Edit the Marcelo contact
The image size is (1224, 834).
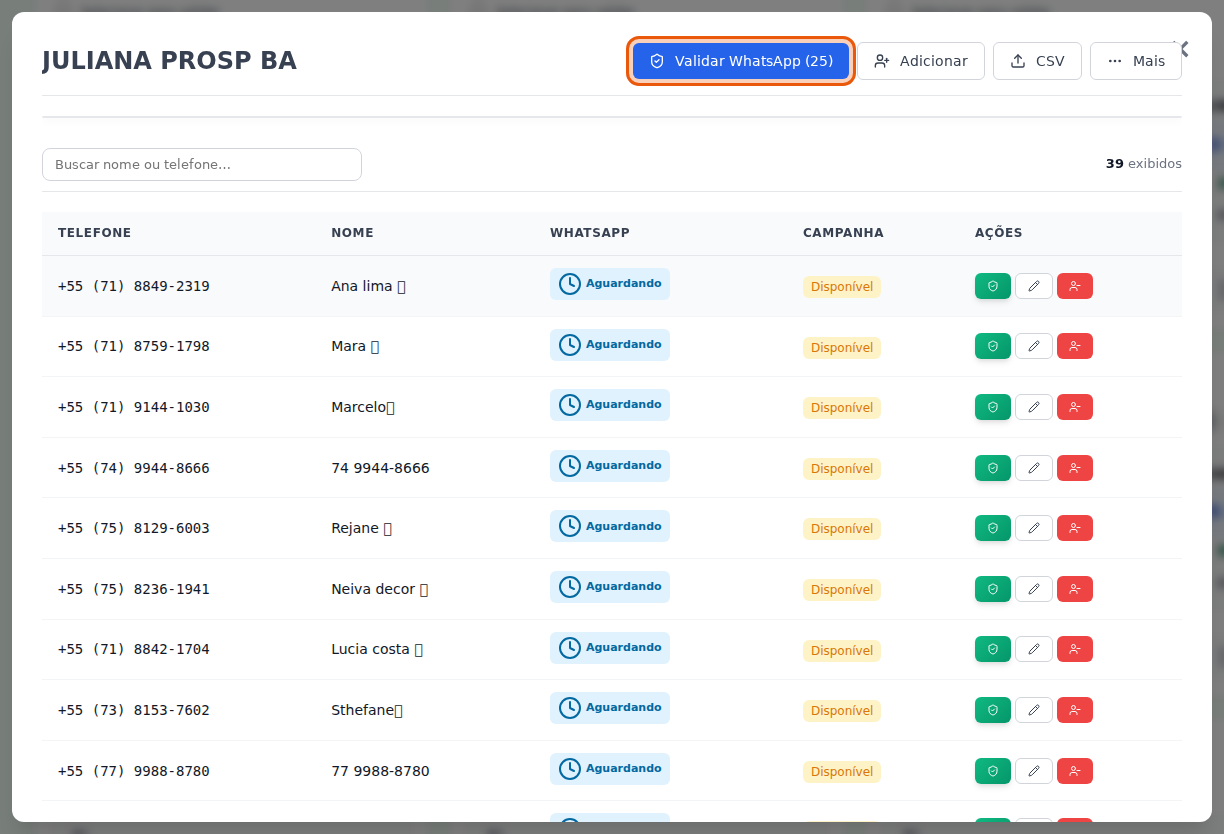click(1034, 407)
